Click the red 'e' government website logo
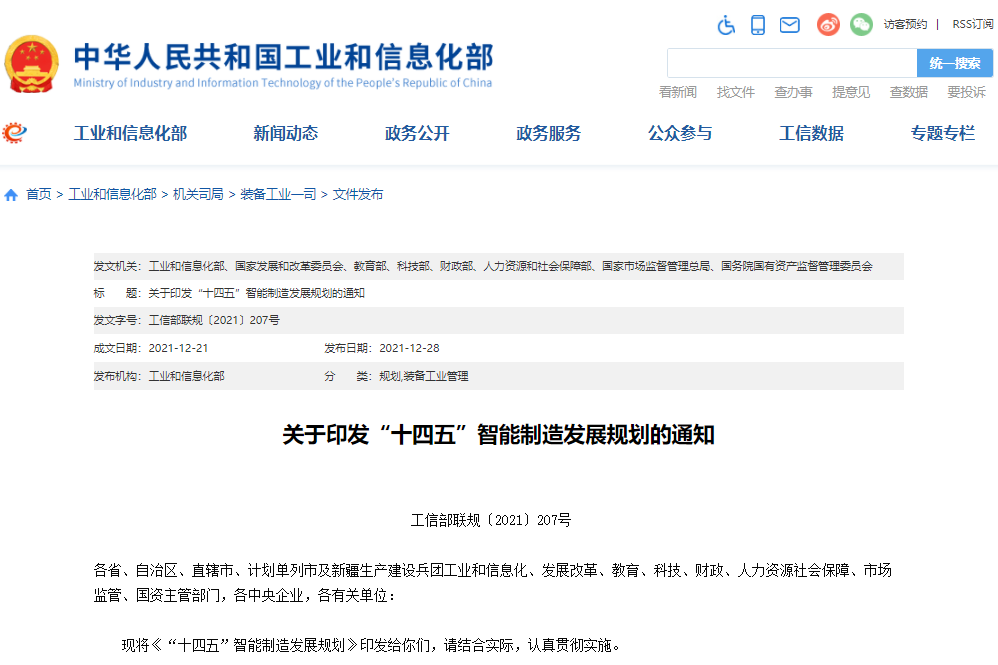998x665 pixels. tap(14, 131)
